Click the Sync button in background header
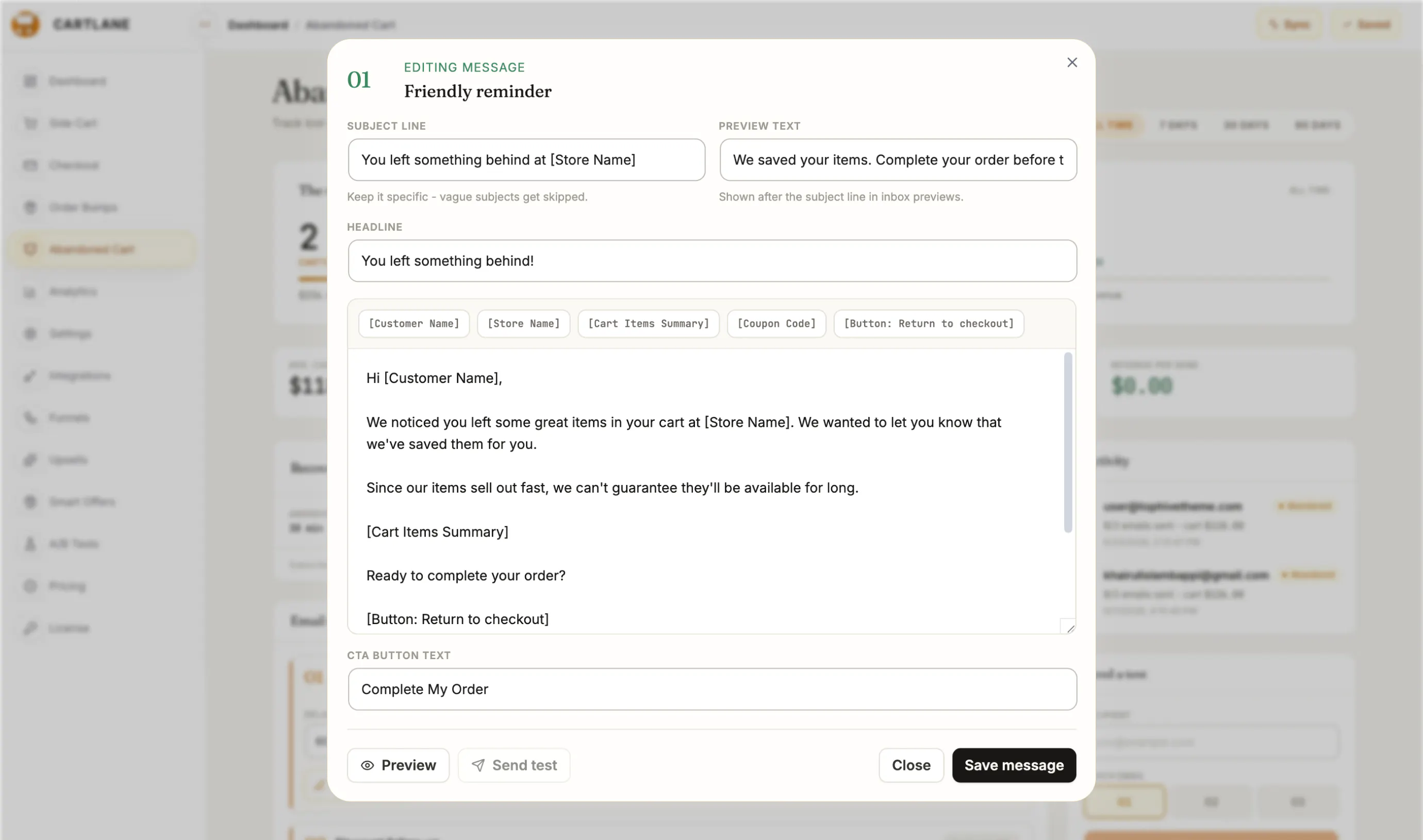The height and width of the screenshot is (840, 1423). coord(1289,24)
